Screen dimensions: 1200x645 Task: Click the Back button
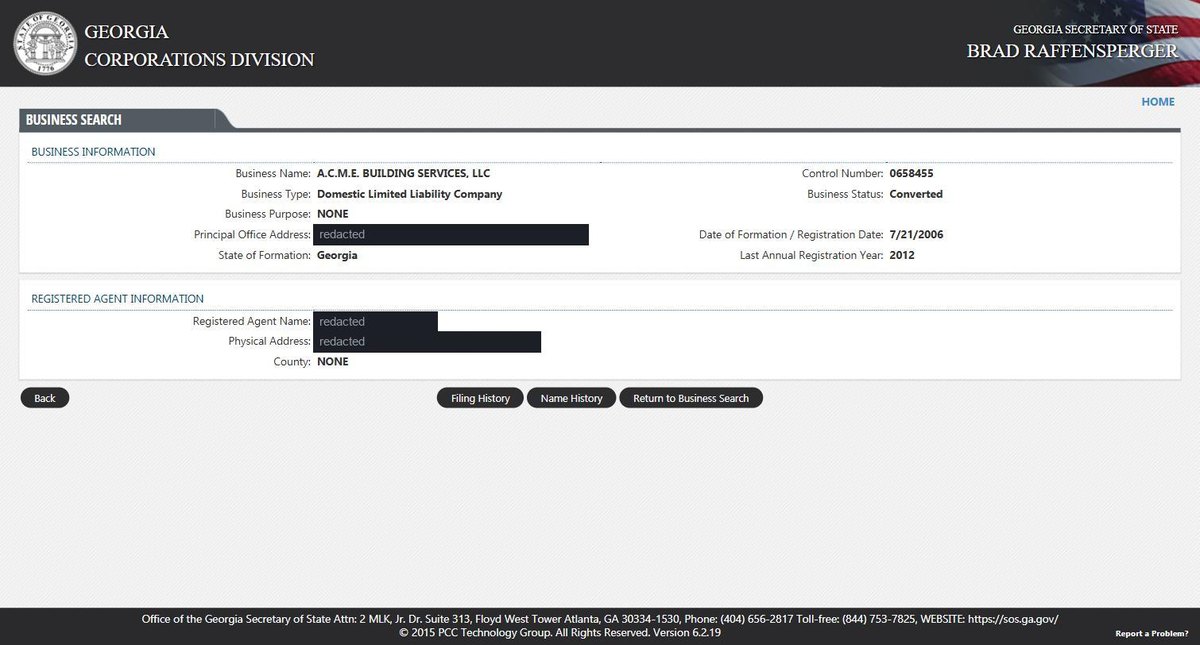click(45, 398)
